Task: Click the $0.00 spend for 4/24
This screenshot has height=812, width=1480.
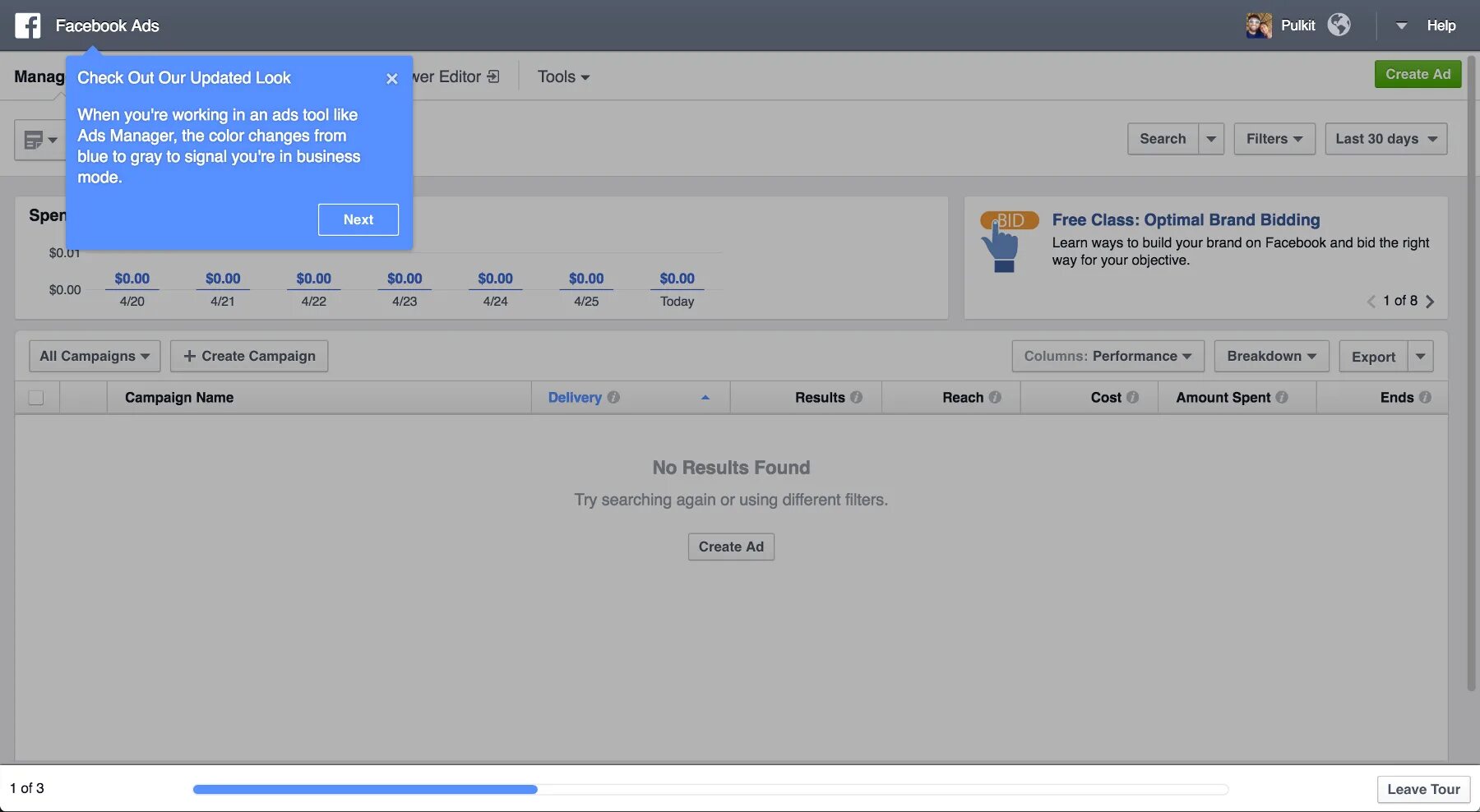Action: point(496,279)
